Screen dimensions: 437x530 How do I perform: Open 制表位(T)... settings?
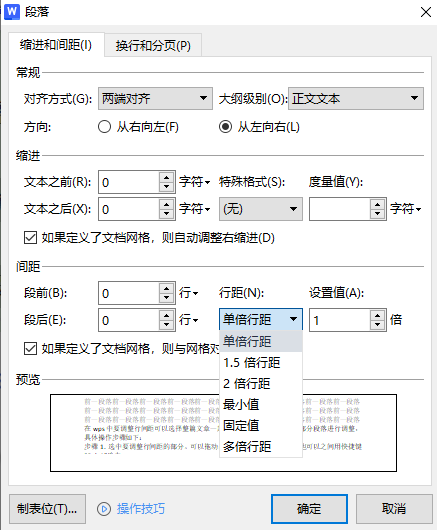click(47, 509)
